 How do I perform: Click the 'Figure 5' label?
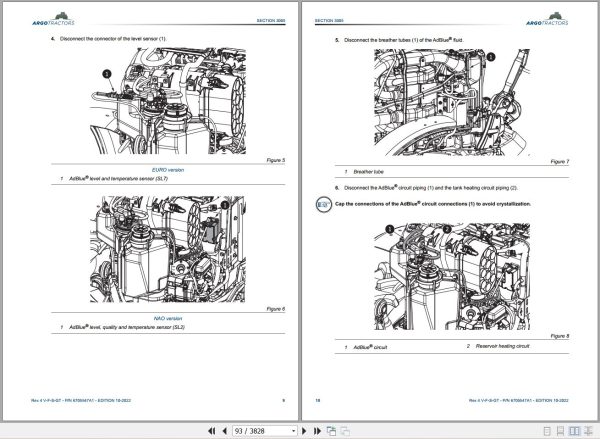(276, 160)
